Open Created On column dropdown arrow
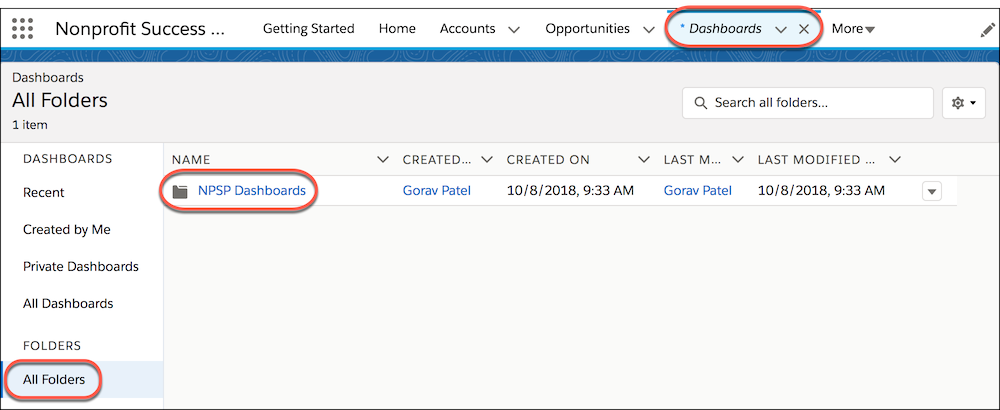 tap(644, 159)
